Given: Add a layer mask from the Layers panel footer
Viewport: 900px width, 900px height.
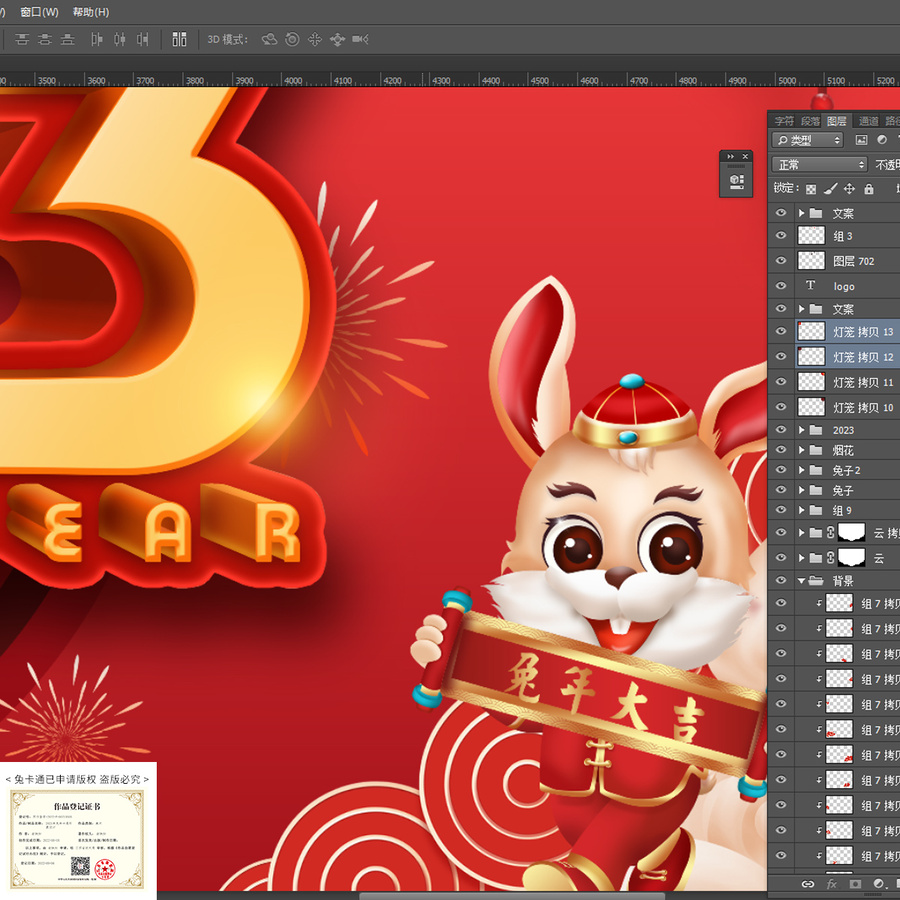Looking at the screenshot, I should pos(855,884).
